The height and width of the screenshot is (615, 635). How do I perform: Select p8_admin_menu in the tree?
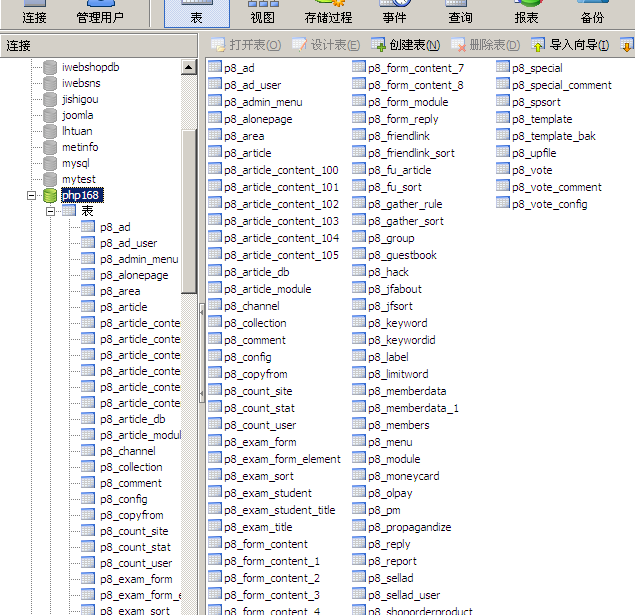[x=139, y=259]
